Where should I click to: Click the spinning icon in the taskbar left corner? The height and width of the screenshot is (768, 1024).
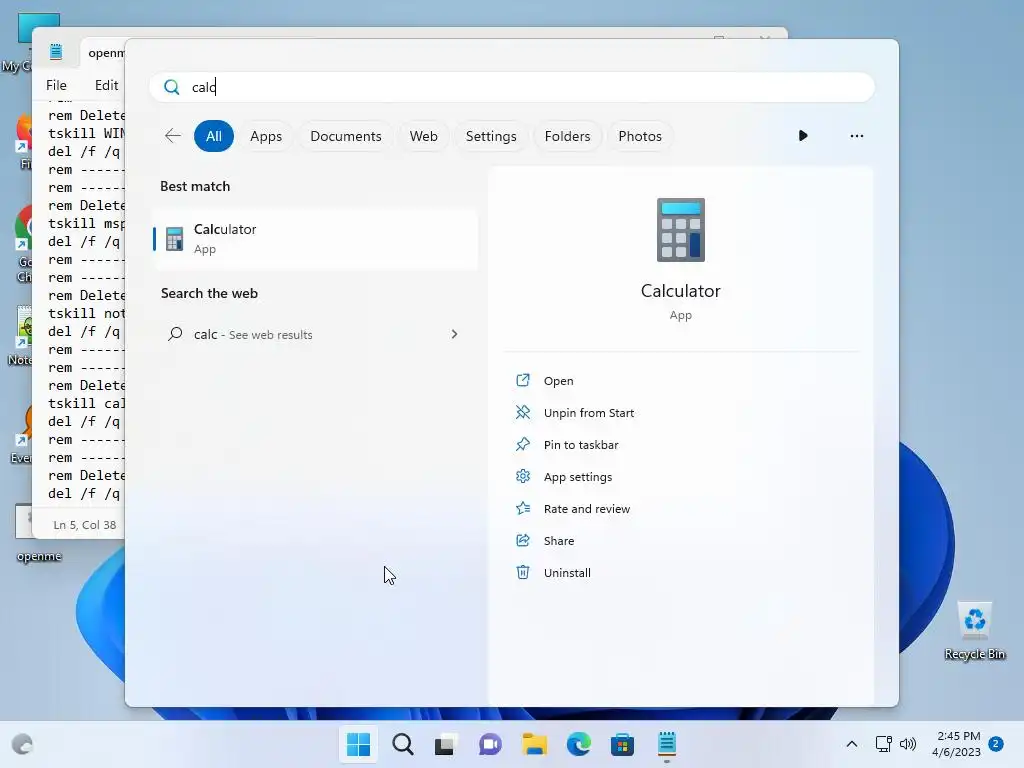click(22, 744)
